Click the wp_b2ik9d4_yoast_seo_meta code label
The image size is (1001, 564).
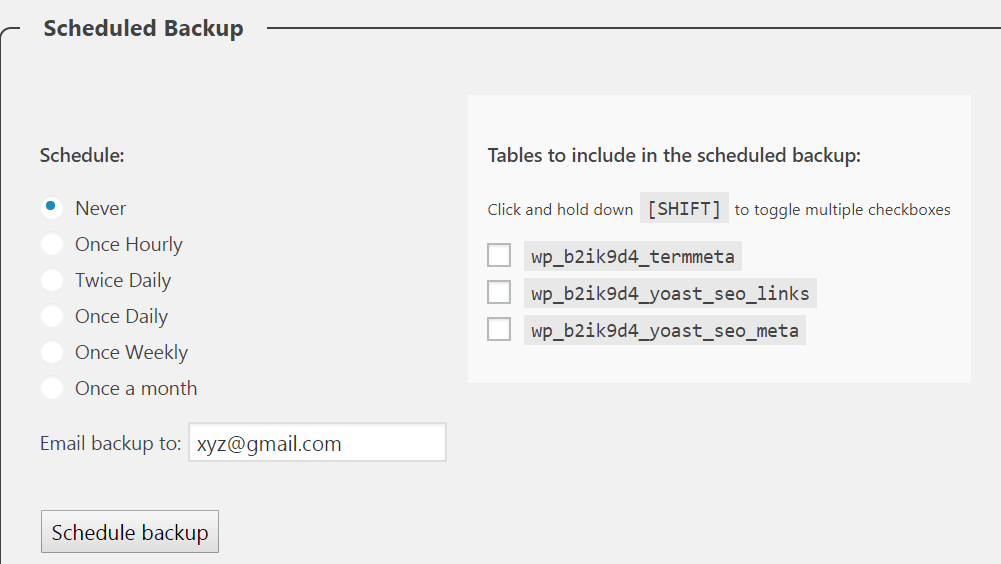point(664,329)
